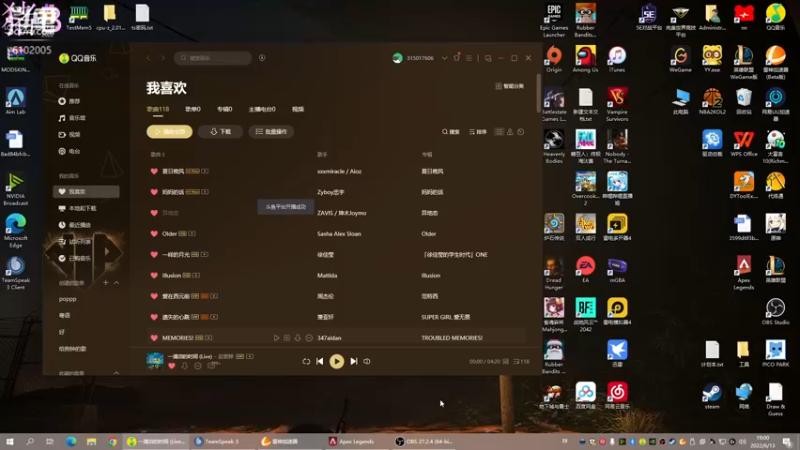The width and height of the screenshot is (800, 450).
Task: Open the iTunes desktop icon
Action: click(x=617, y=59)
